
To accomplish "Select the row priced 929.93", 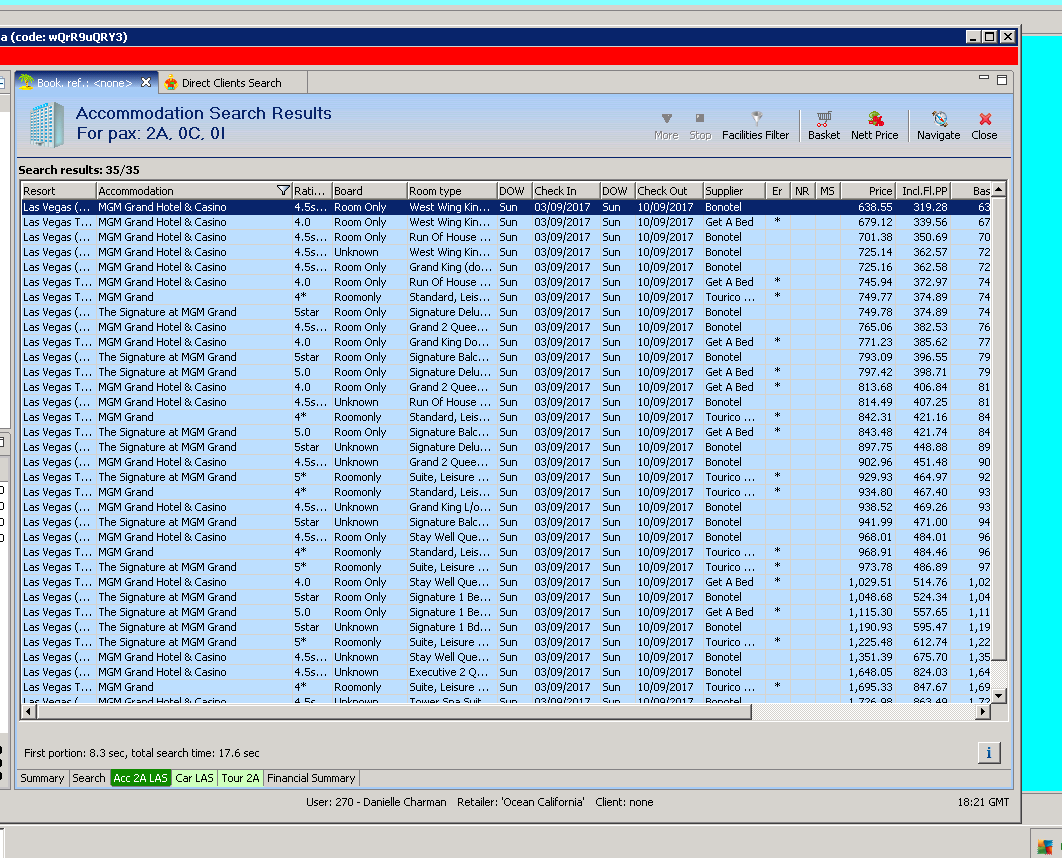I will pos(506,477).
